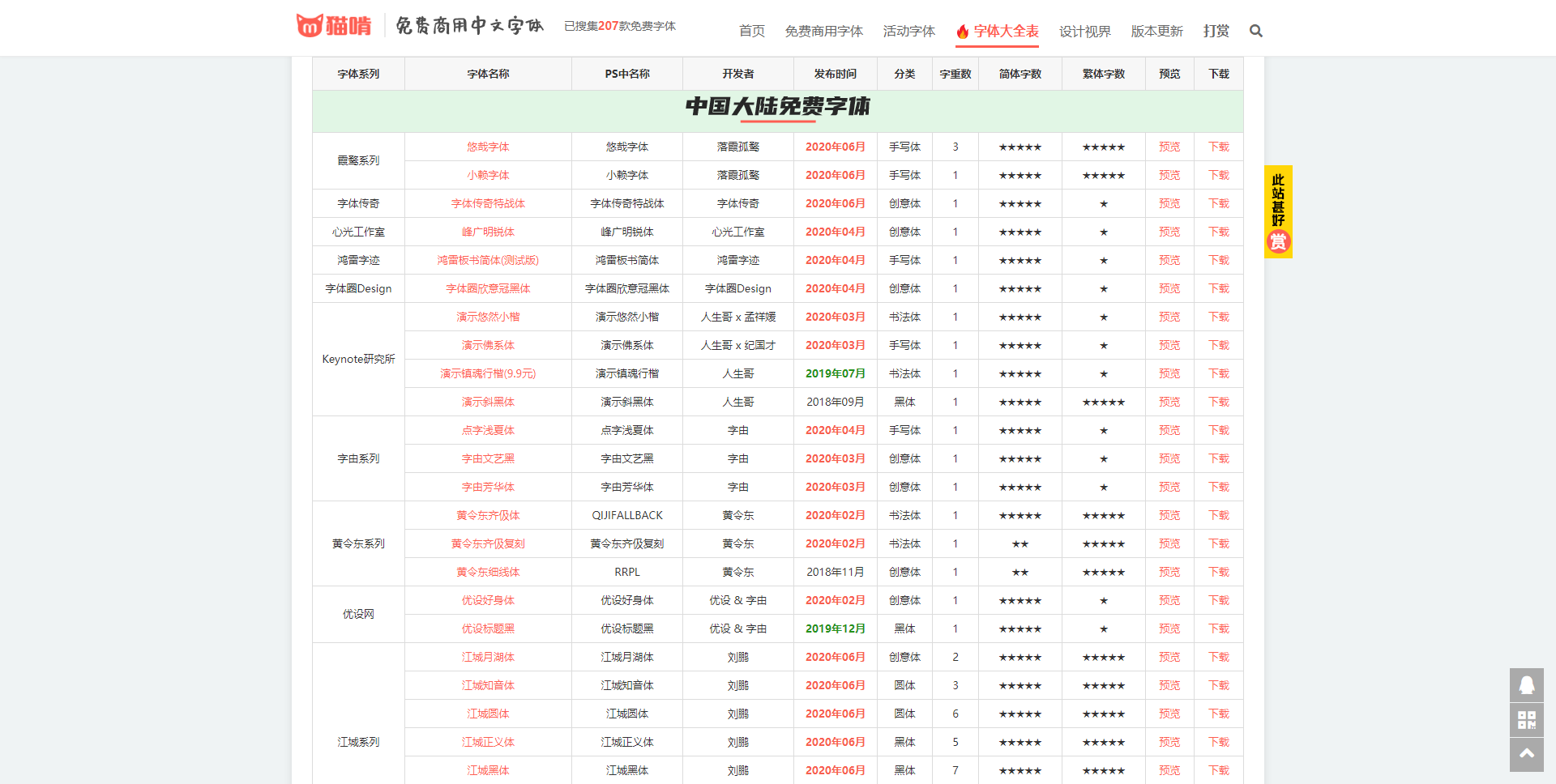
Task: Open 鸿雷板书简体(测试版) link
Action: (x=488, y=260)
